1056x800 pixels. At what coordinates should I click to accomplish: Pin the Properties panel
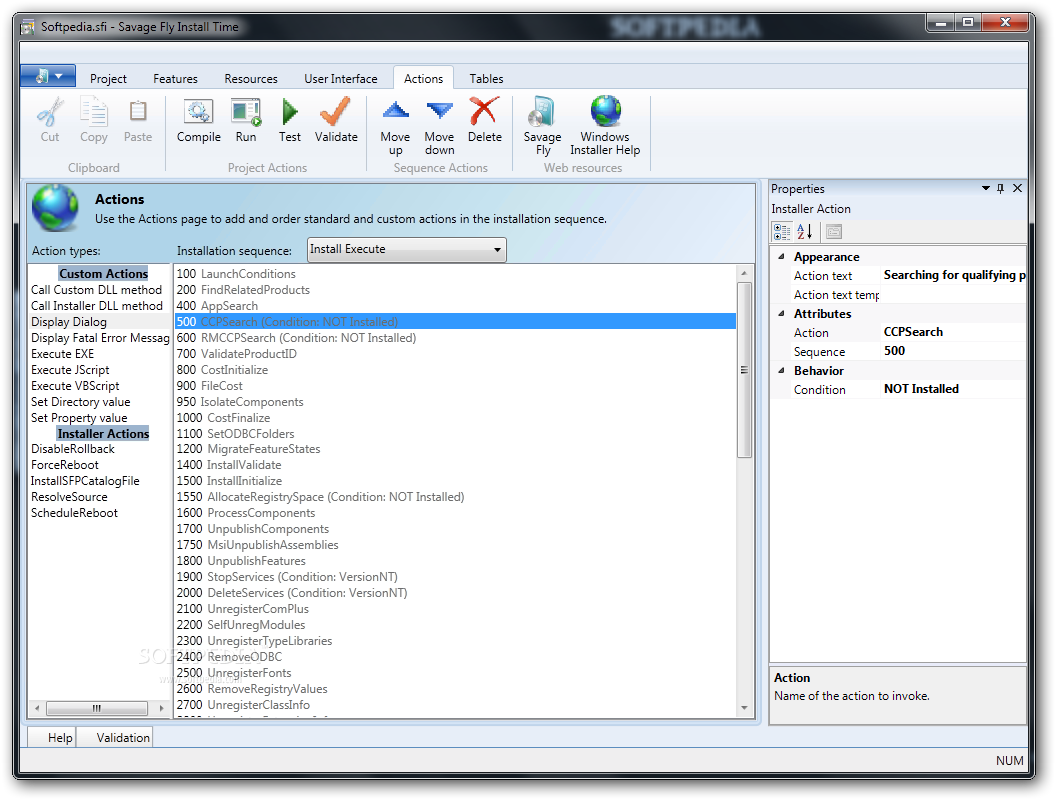[1000, 189]
